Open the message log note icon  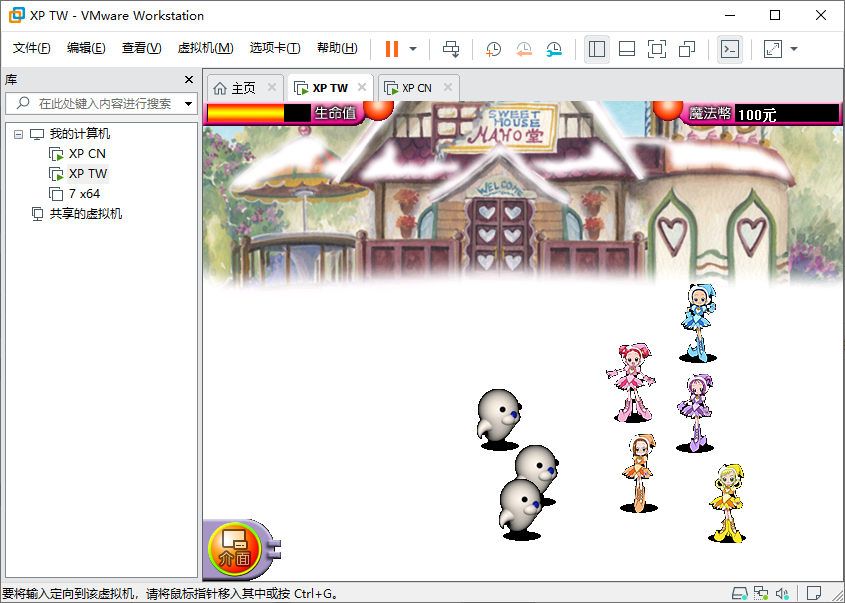[814, 593]
